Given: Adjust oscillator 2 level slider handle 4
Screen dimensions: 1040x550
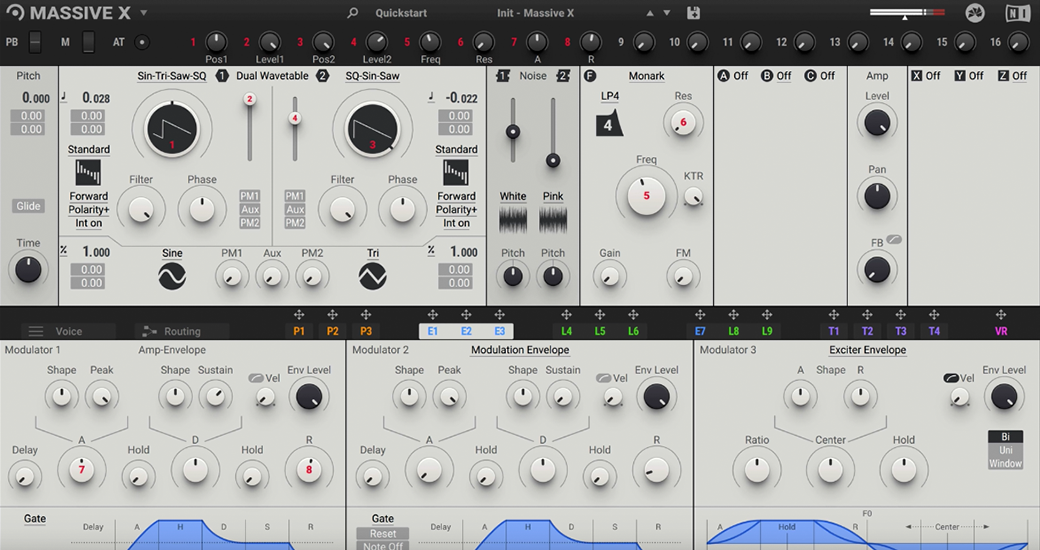Looking at the screenshot, I should [294, 118].
